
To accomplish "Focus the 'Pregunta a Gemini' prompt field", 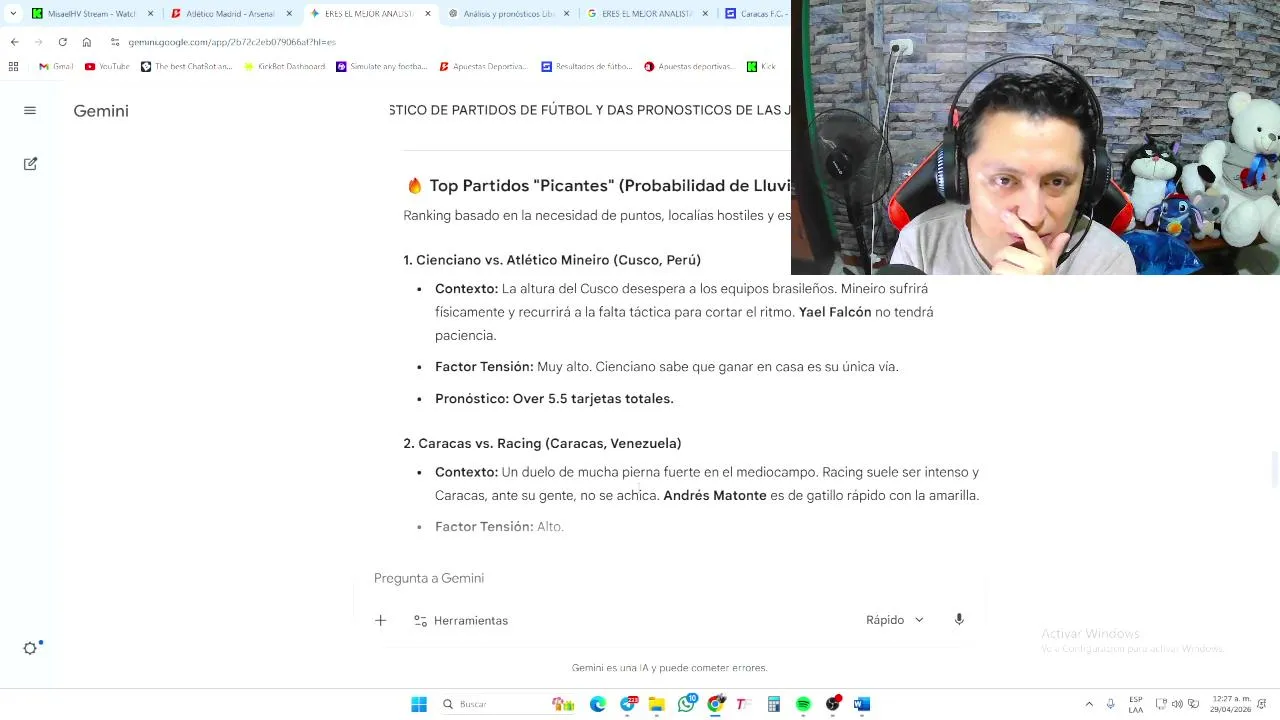I will coord(668,578).
